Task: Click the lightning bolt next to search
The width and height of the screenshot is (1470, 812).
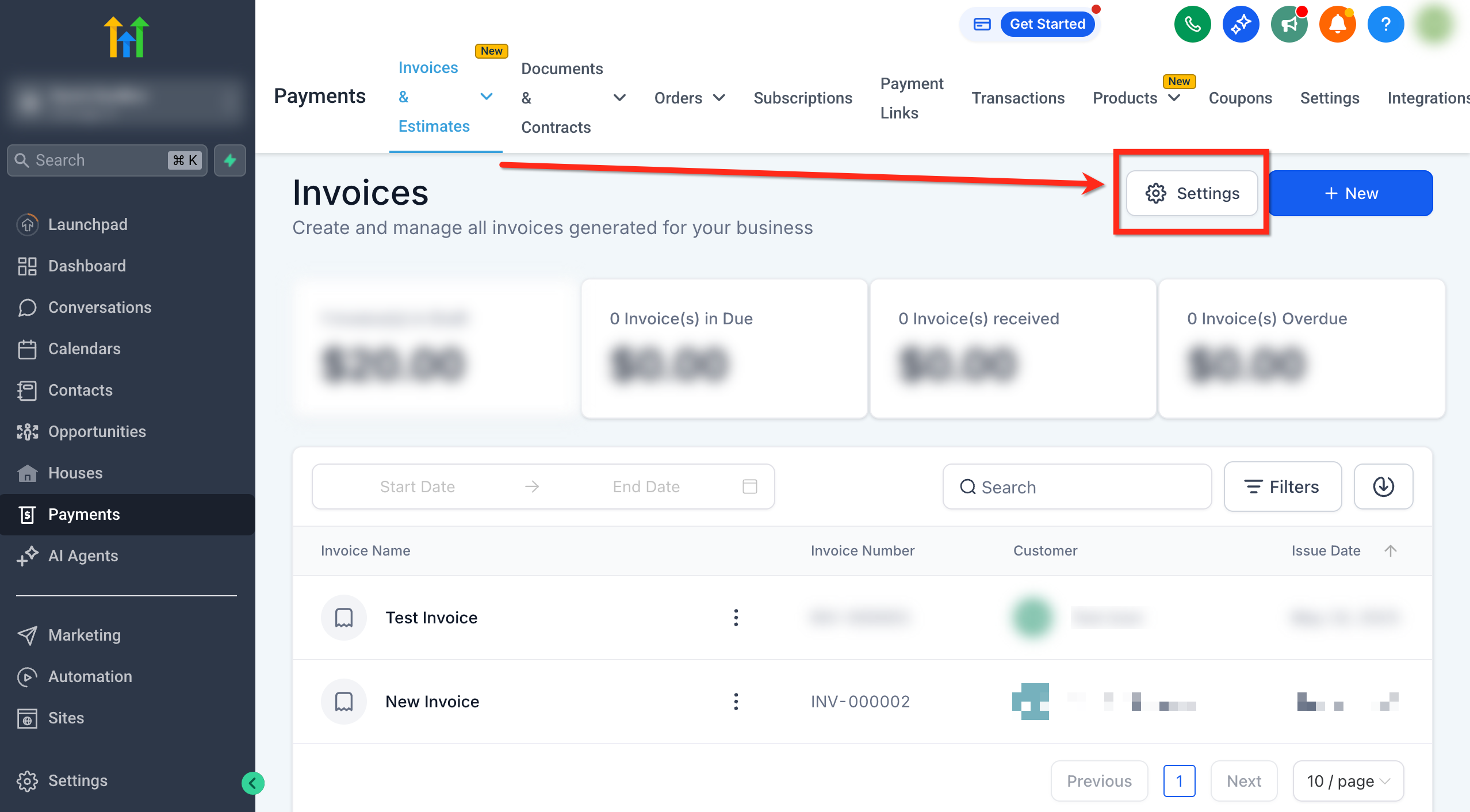Action: click(x=229, y=160)
